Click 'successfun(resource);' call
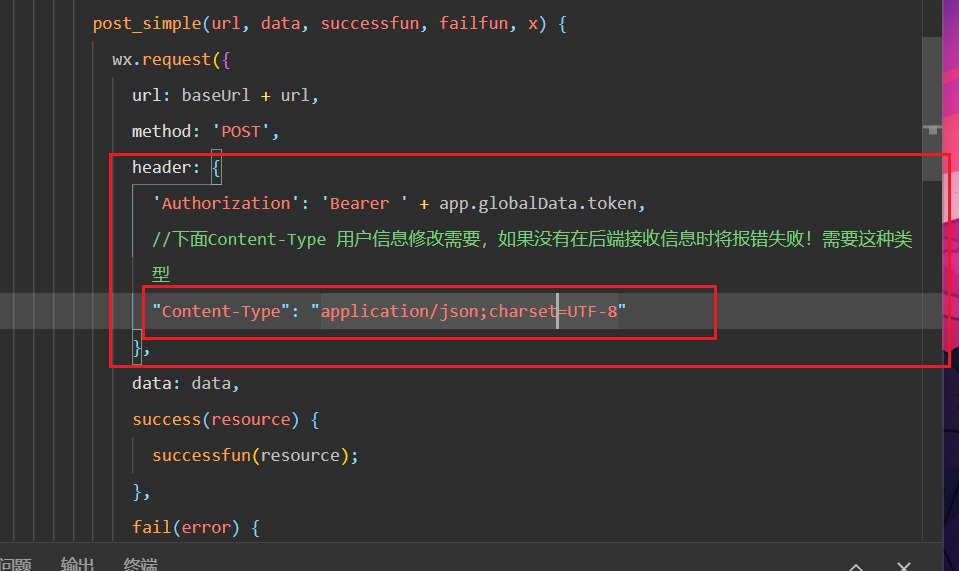This screenshot has width=959, height=571. (255, 455)
